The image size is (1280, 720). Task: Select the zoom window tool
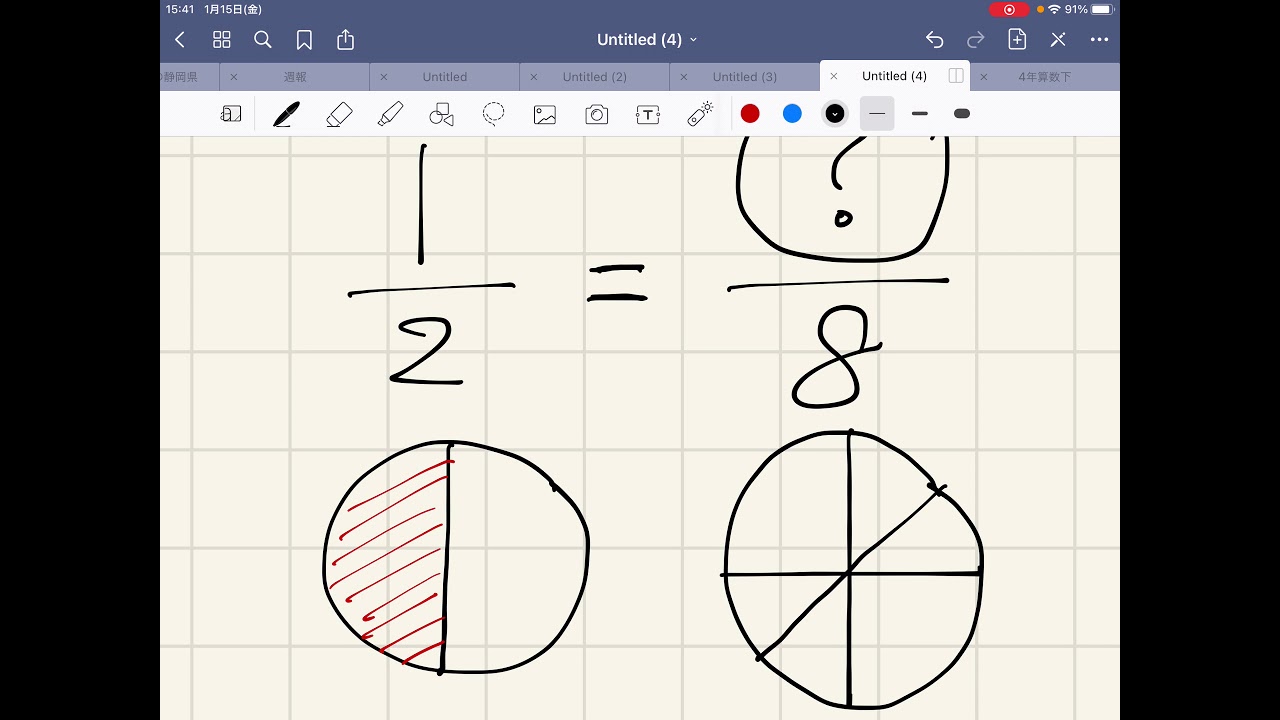[x=231, y=114]
